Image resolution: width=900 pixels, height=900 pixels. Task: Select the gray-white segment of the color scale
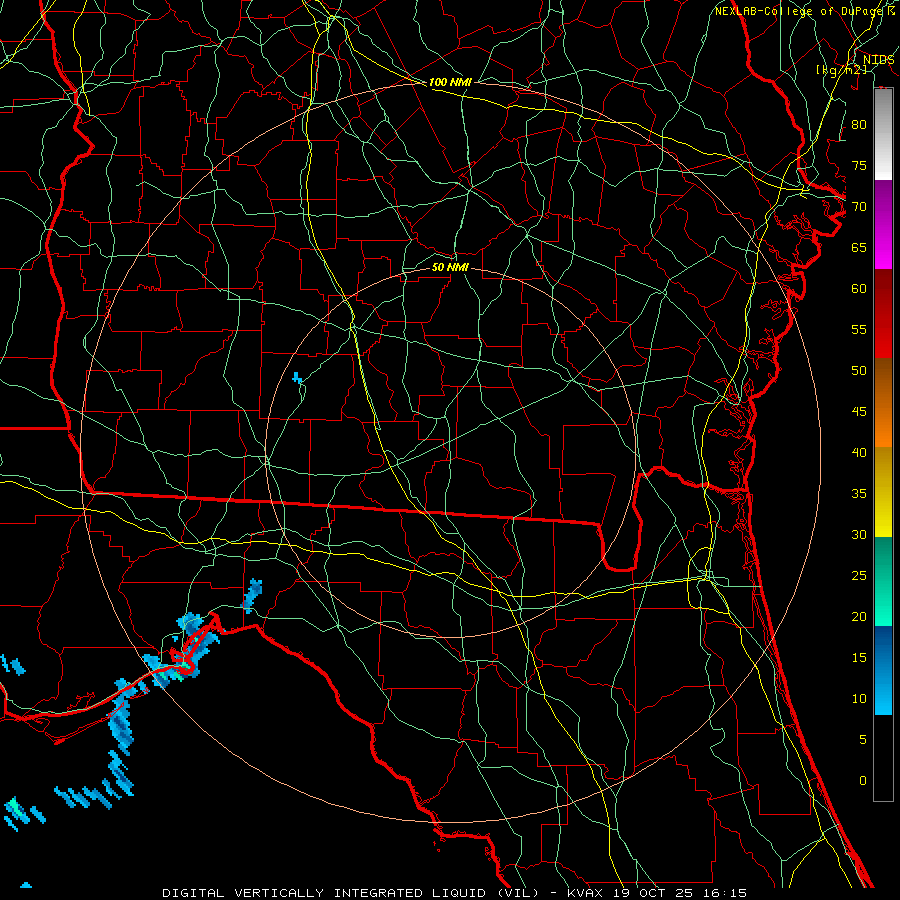click(883, 134)
